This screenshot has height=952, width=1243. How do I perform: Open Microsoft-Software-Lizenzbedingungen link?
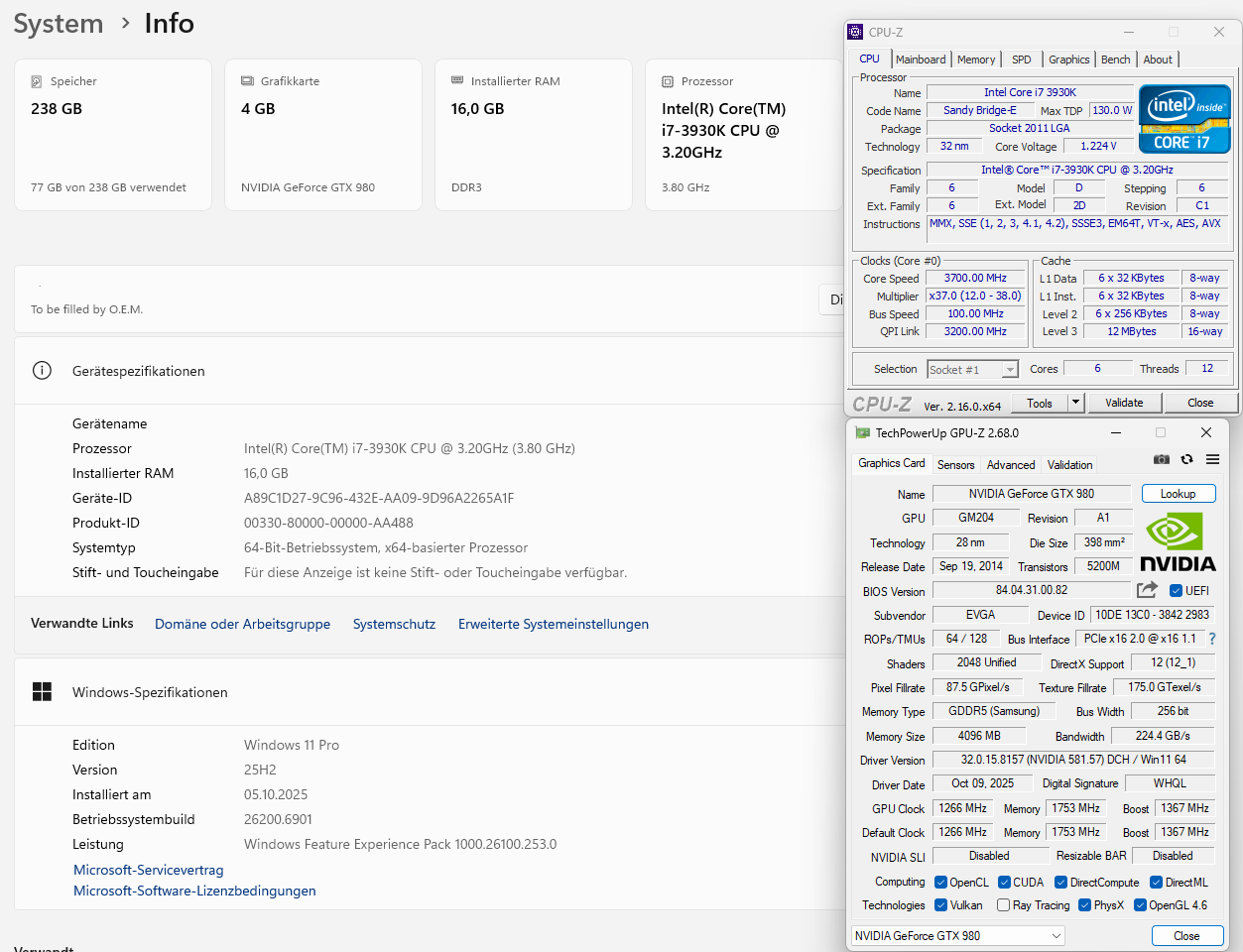[x=194, y=891]
